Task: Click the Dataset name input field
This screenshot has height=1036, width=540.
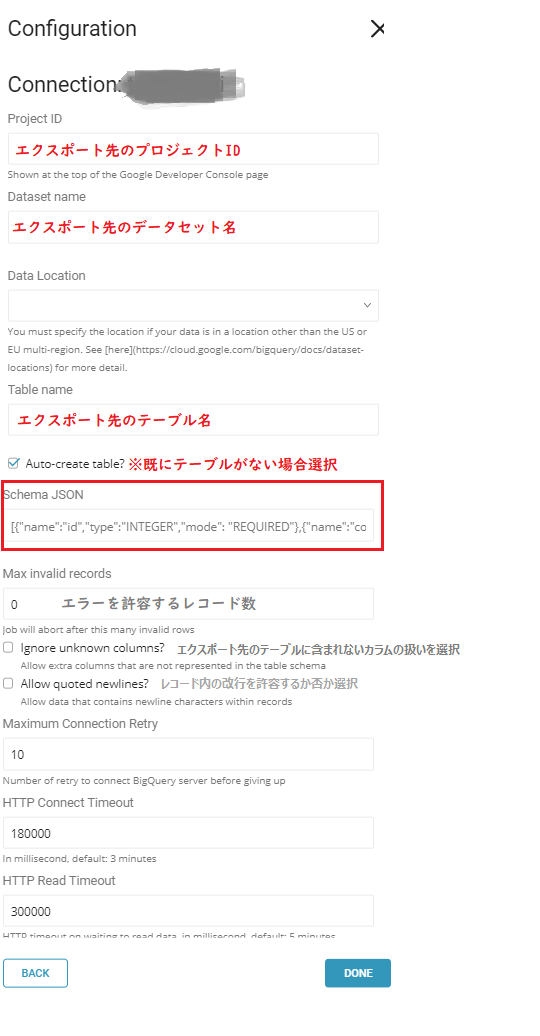Action: coord(193,227)
